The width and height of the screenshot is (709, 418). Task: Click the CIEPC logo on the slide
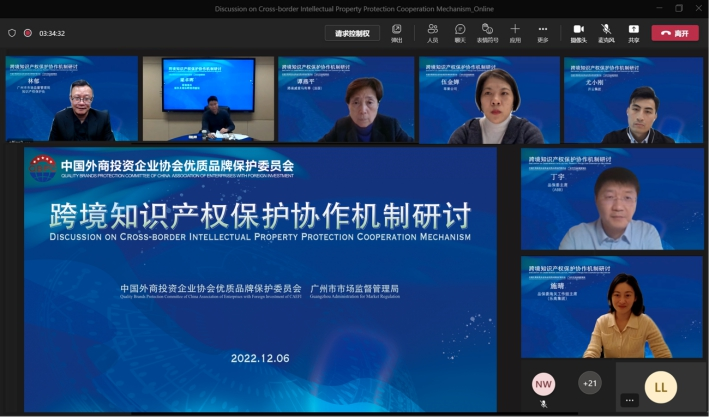43,168
